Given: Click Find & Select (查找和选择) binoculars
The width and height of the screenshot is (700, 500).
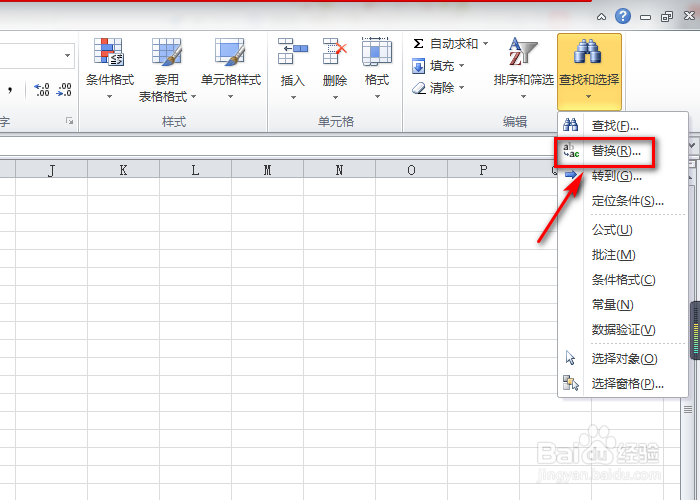Looking at the screenshot, I should click(x=589, y=52).
